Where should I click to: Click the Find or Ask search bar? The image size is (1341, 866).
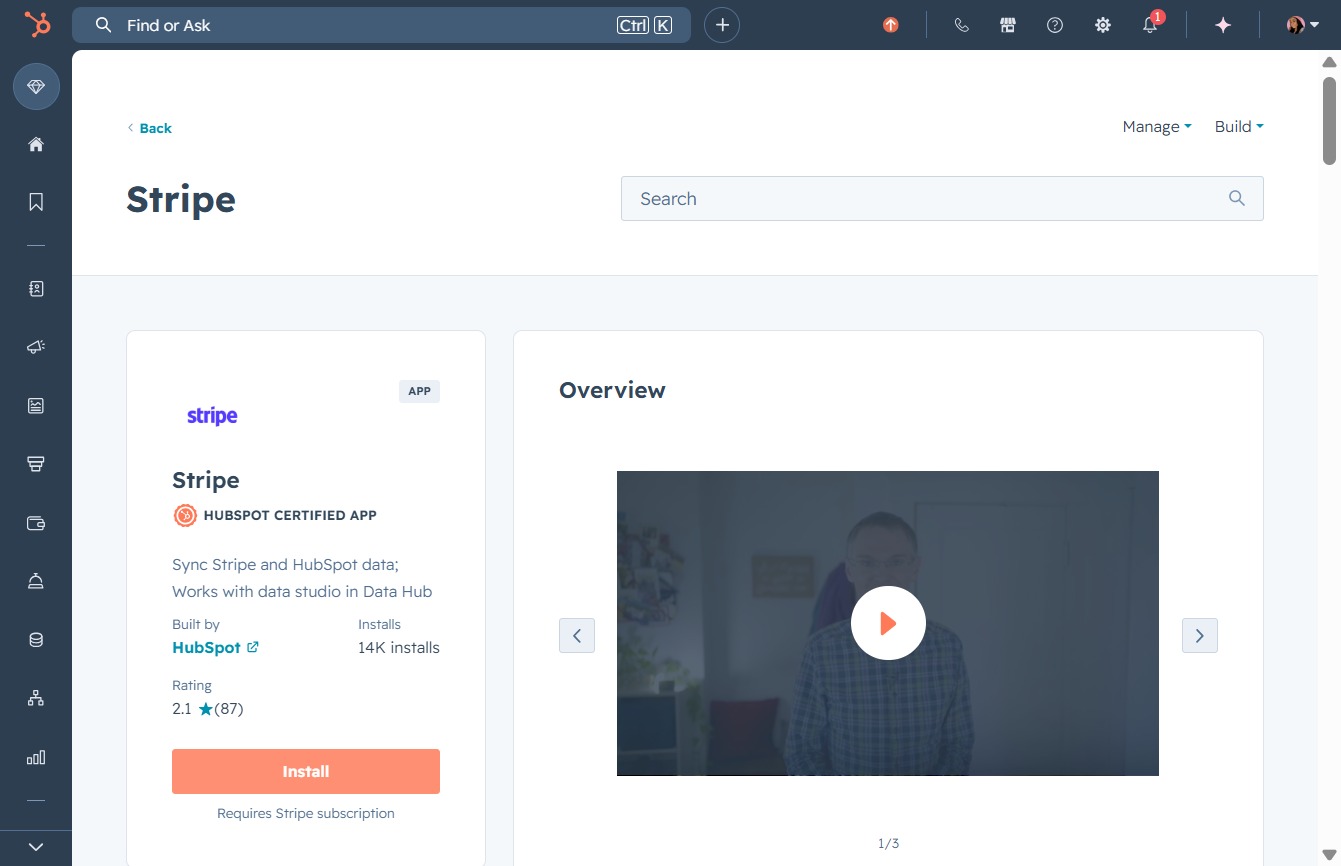381,25
